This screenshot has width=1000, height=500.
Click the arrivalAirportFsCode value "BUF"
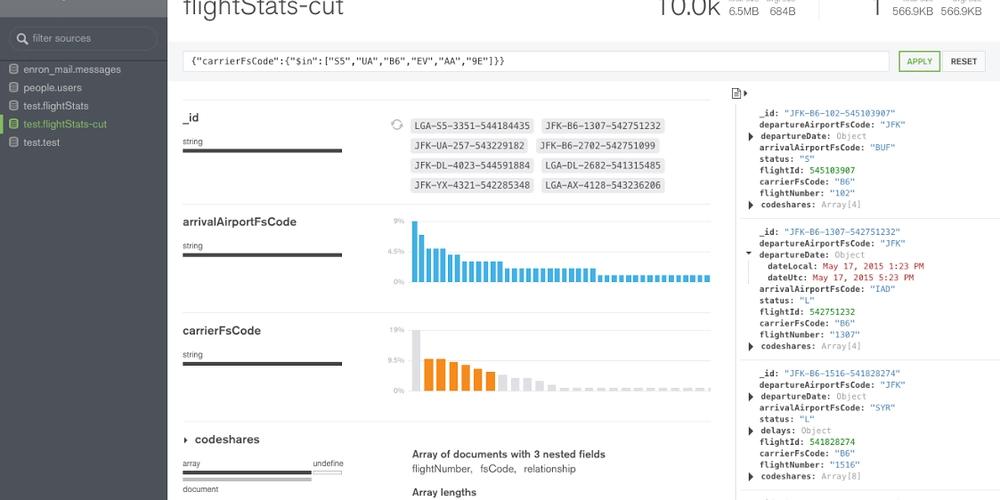click(x=883, y=147)
